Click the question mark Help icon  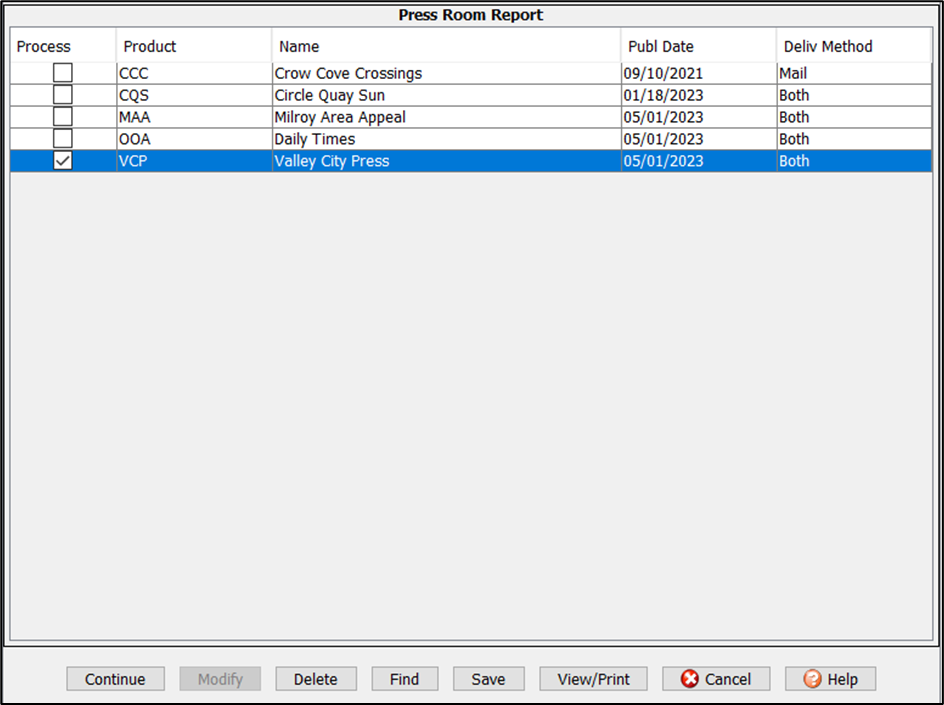coord(813,679)
